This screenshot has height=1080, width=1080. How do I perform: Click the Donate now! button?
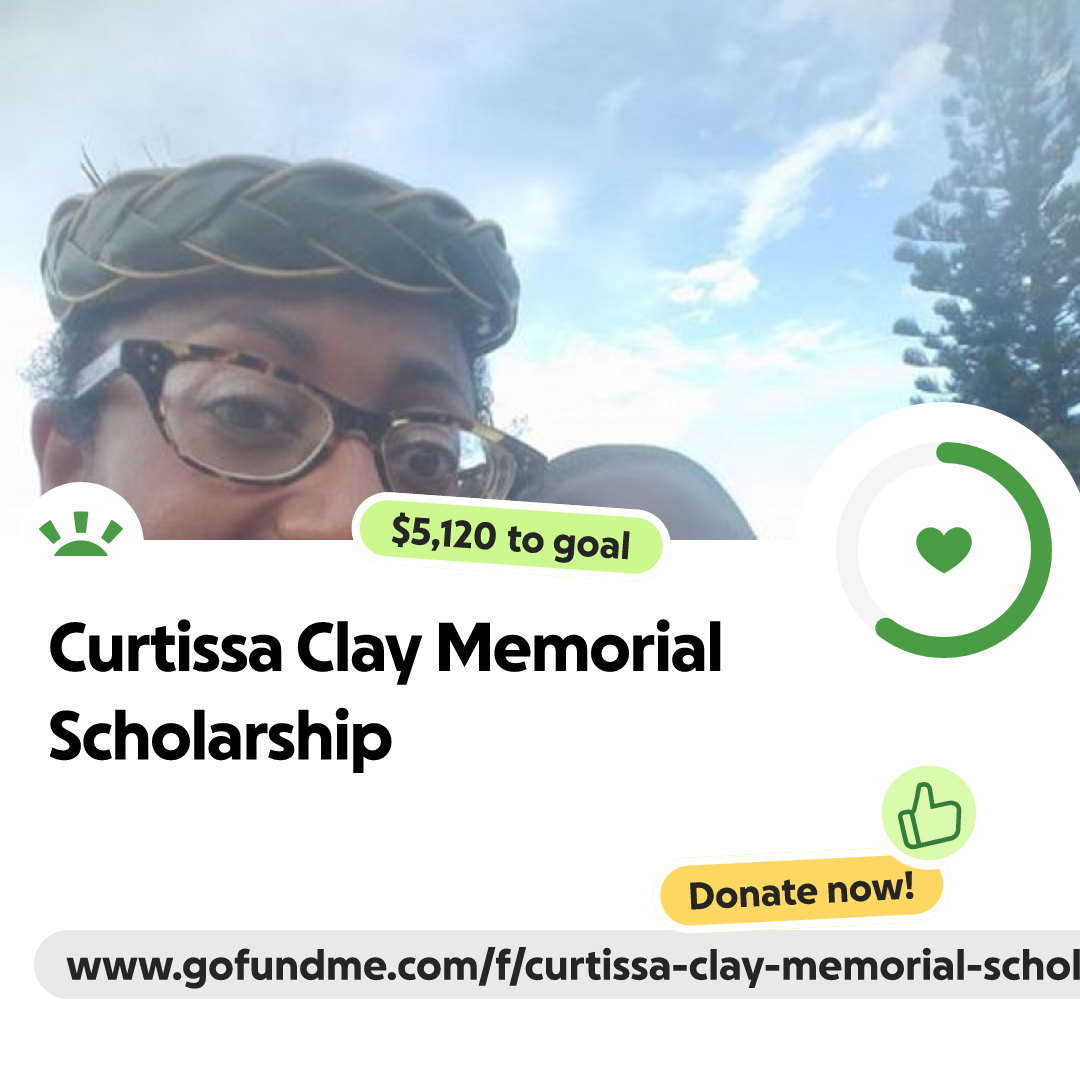(x=801, y=891)
